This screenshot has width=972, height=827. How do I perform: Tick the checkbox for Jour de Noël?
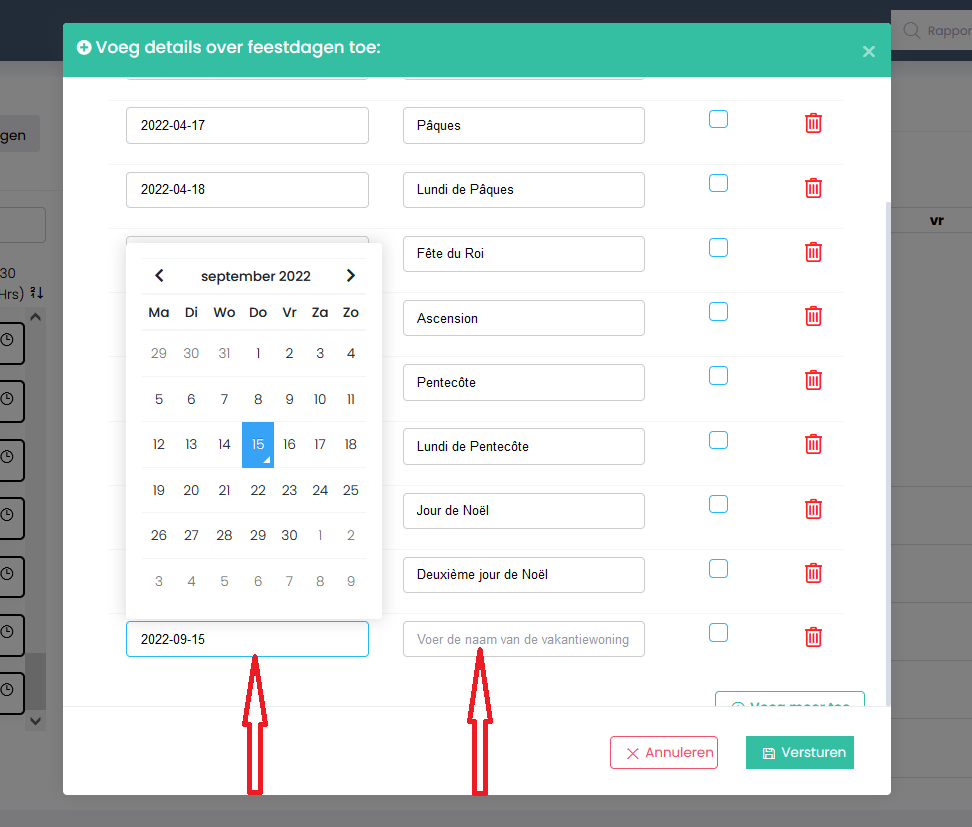point(718,504)
